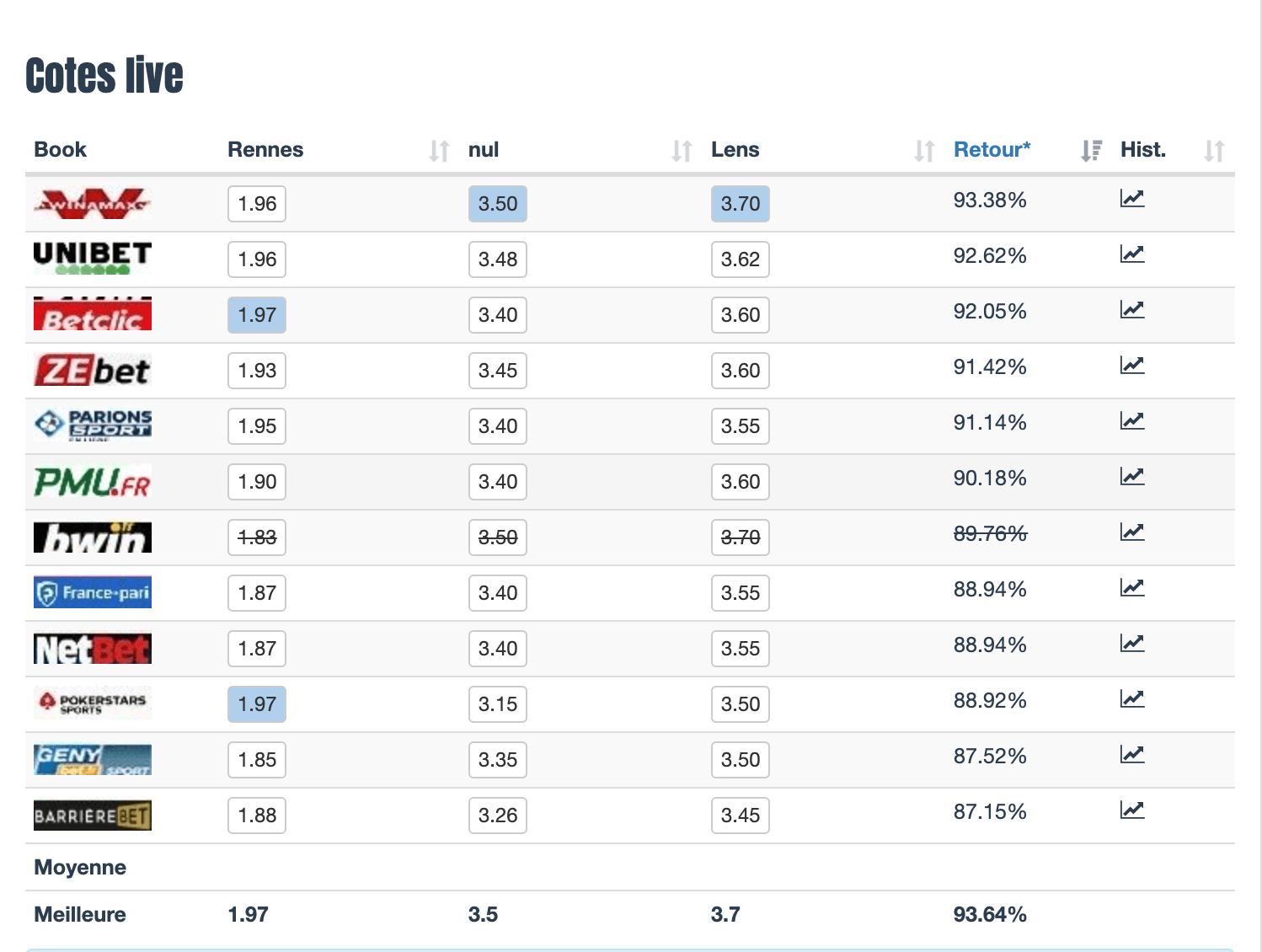Open ZEbet odds history chart icon

[x=1132, y=366]
